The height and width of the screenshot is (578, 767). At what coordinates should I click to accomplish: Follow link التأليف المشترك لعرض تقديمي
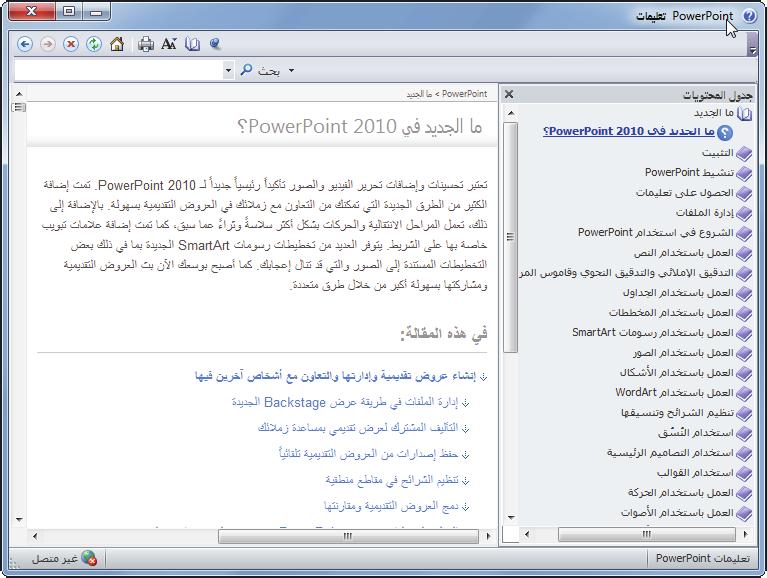(x=358, y=428)
